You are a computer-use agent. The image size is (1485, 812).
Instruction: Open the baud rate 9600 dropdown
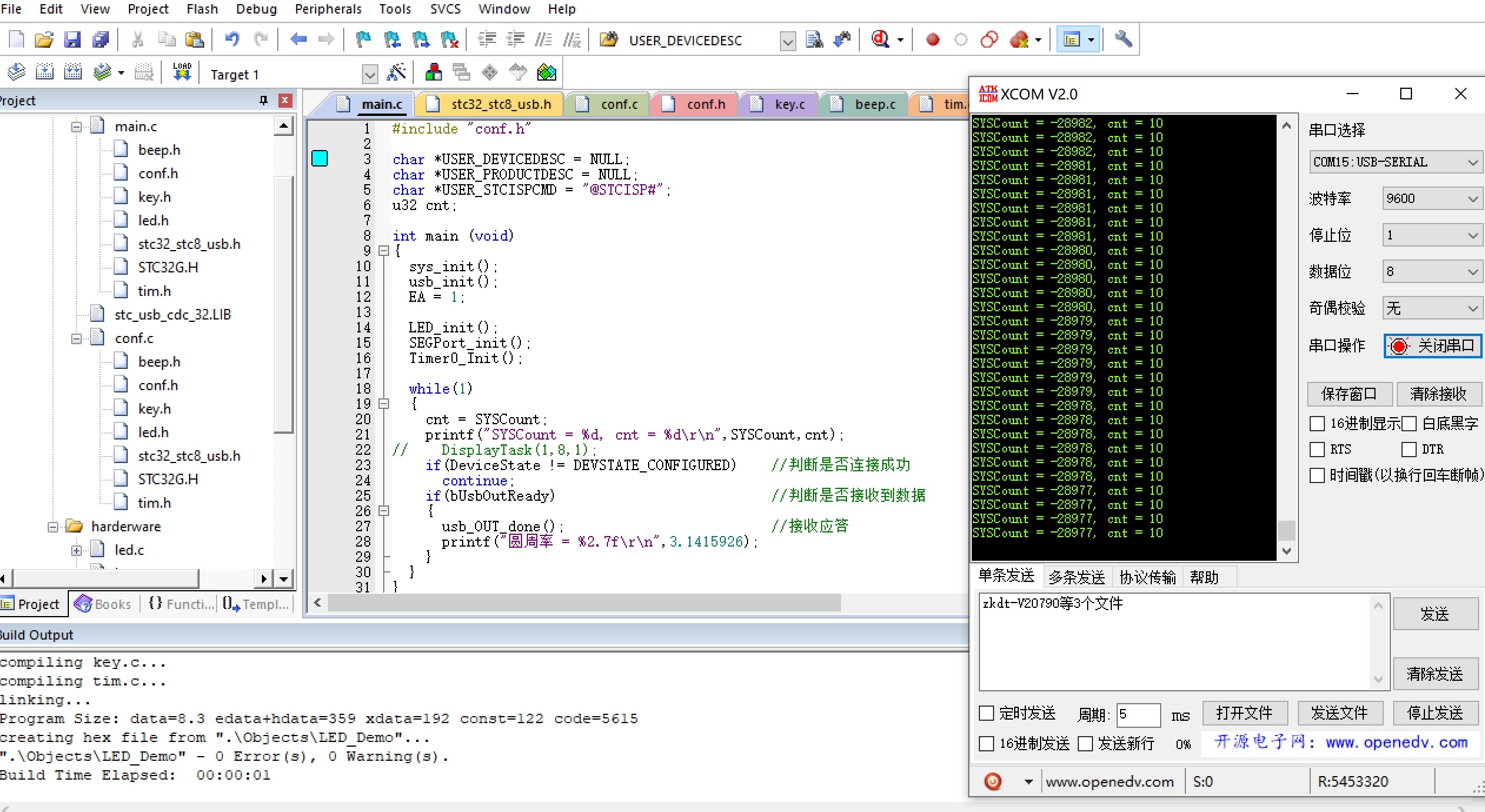point(1432,198)
